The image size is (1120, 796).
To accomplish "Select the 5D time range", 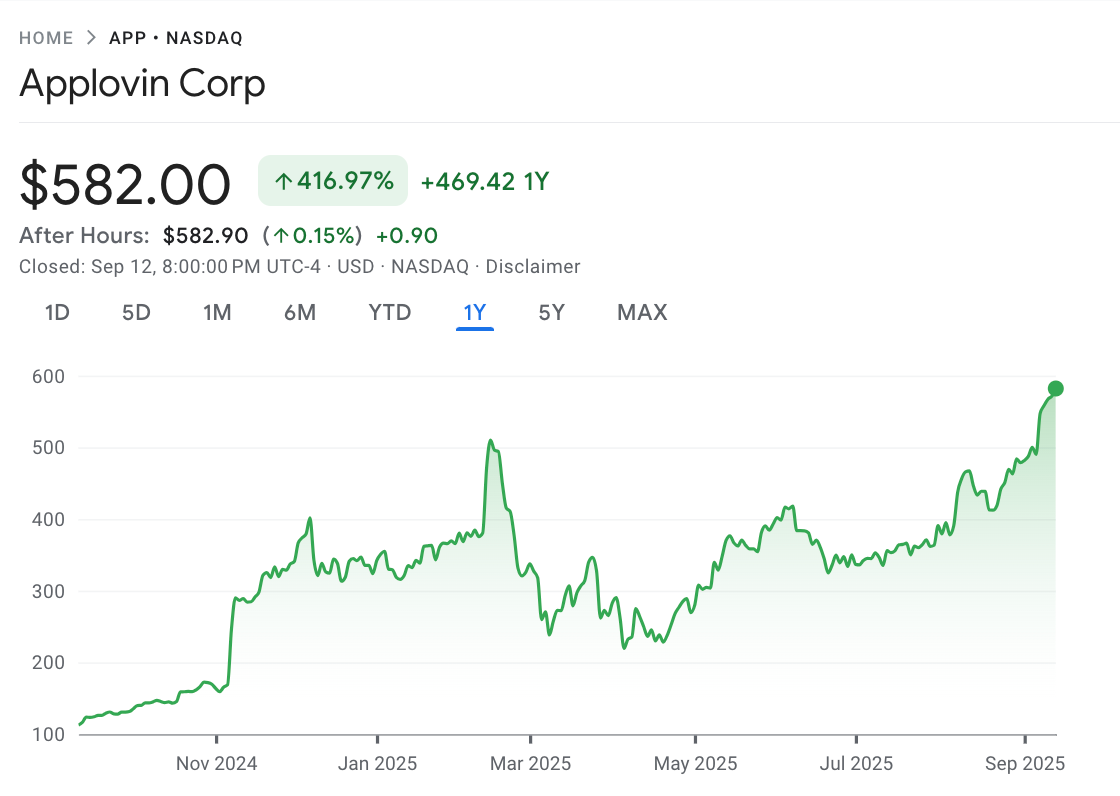I will 136,312.
